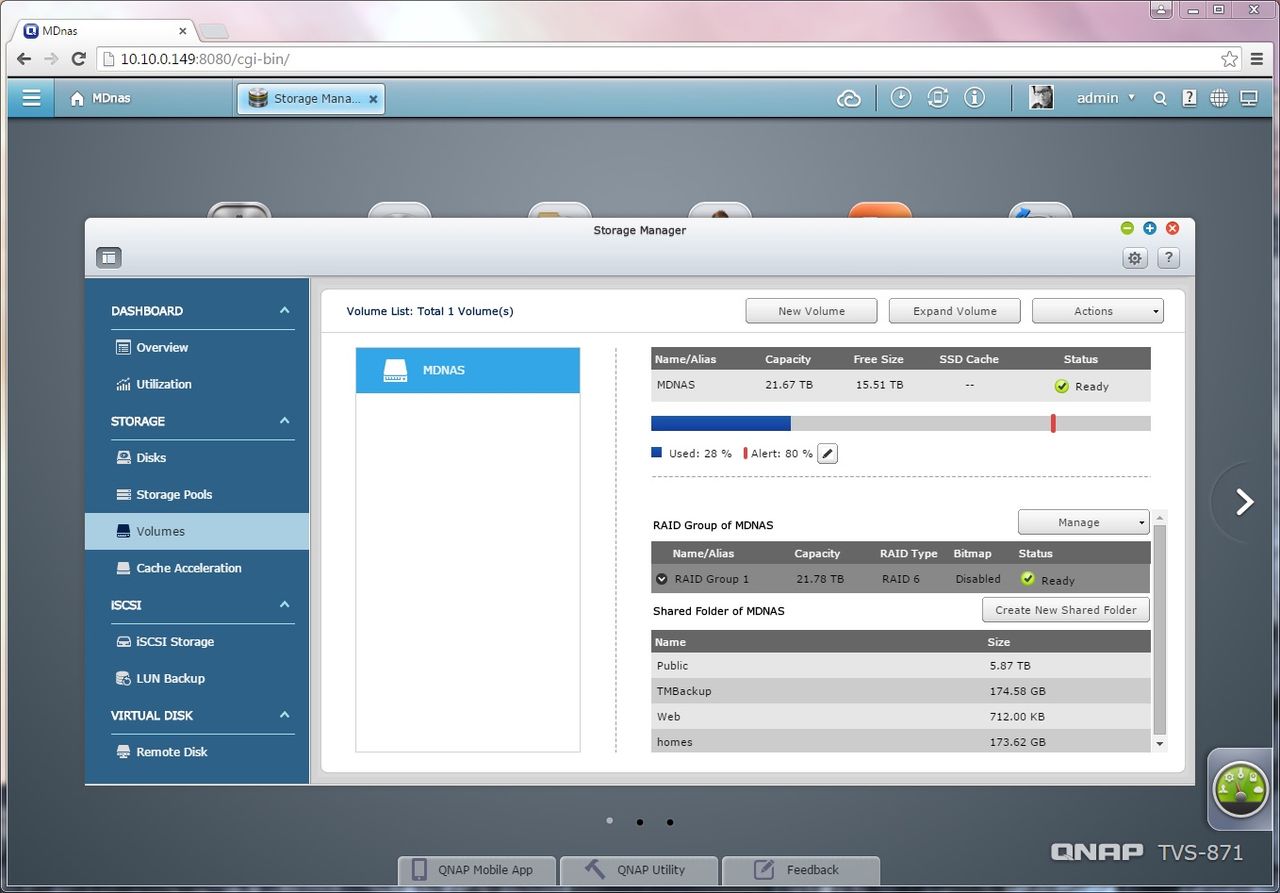The height and width of the screenshot is (893, 1280).
Task: Open the Feedback link
Action: (x=801, y=870)
